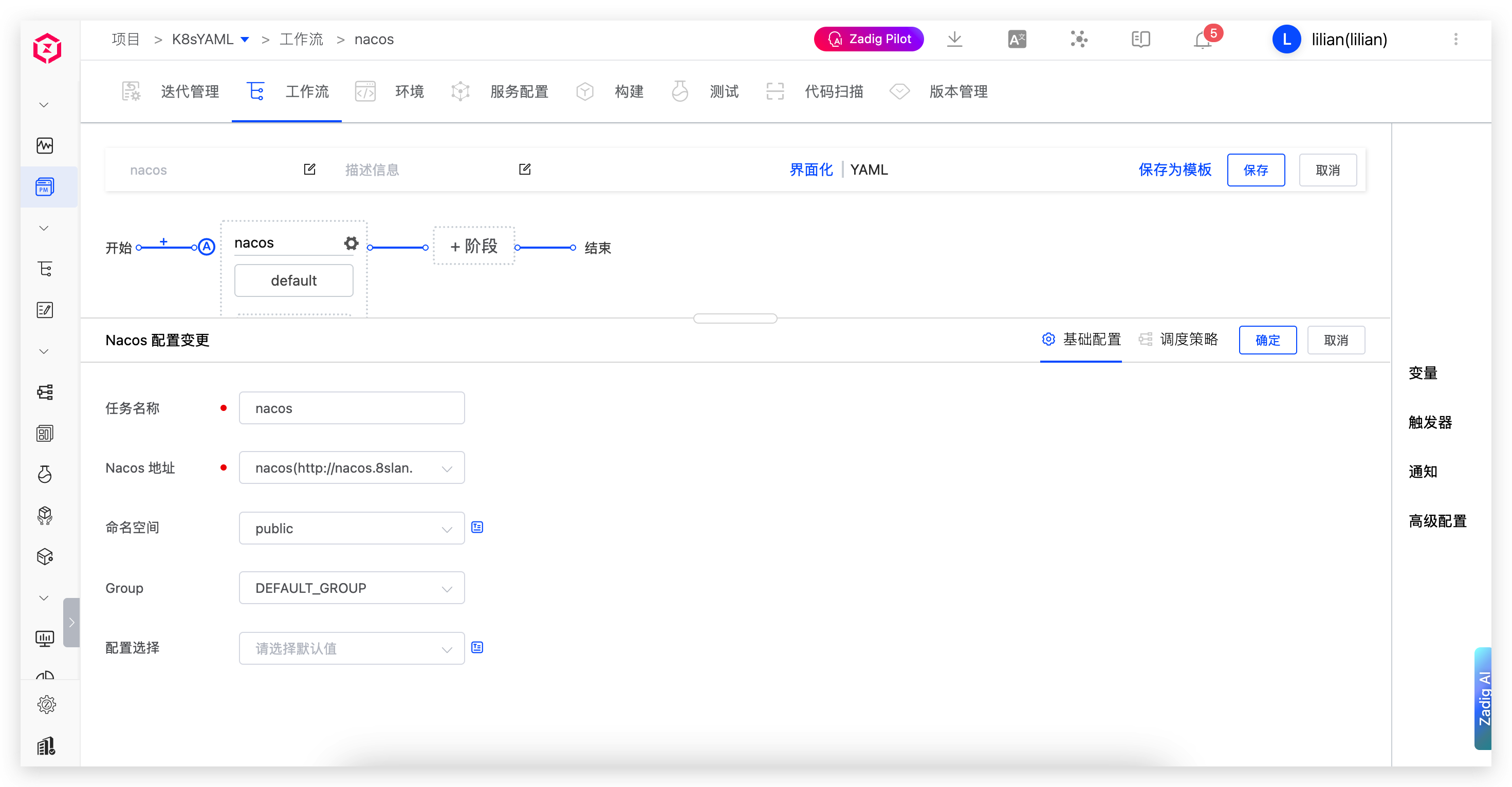The height and width of the screenshot is (787, 1512).
Task: Open the download icon in header
Action: [x=954, y=40]
